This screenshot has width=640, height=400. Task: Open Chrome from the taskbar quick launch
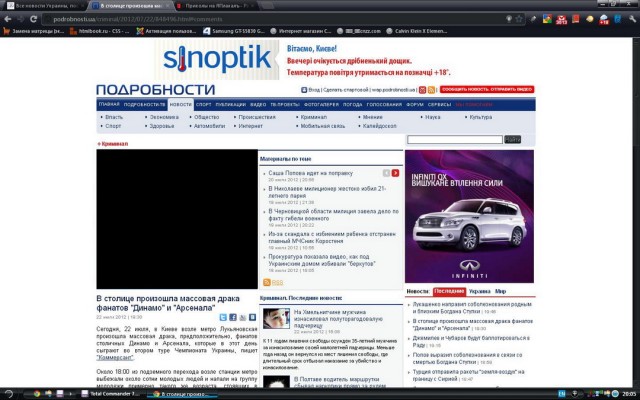point(37,394)
